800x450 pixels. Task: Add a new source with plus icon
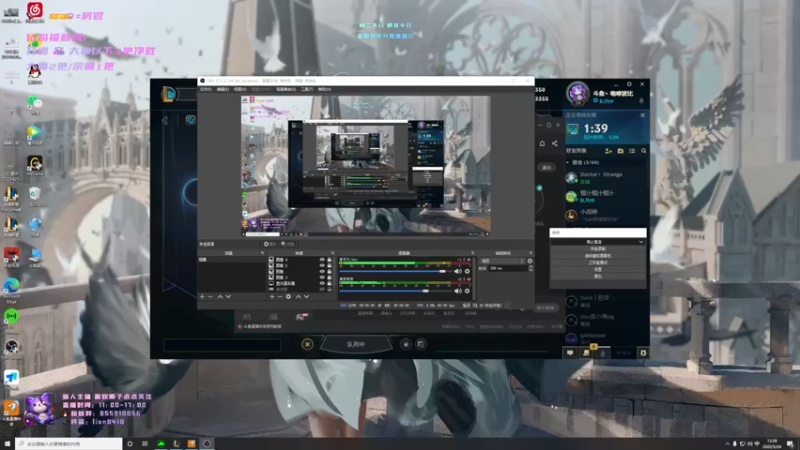tap(272, 296)
